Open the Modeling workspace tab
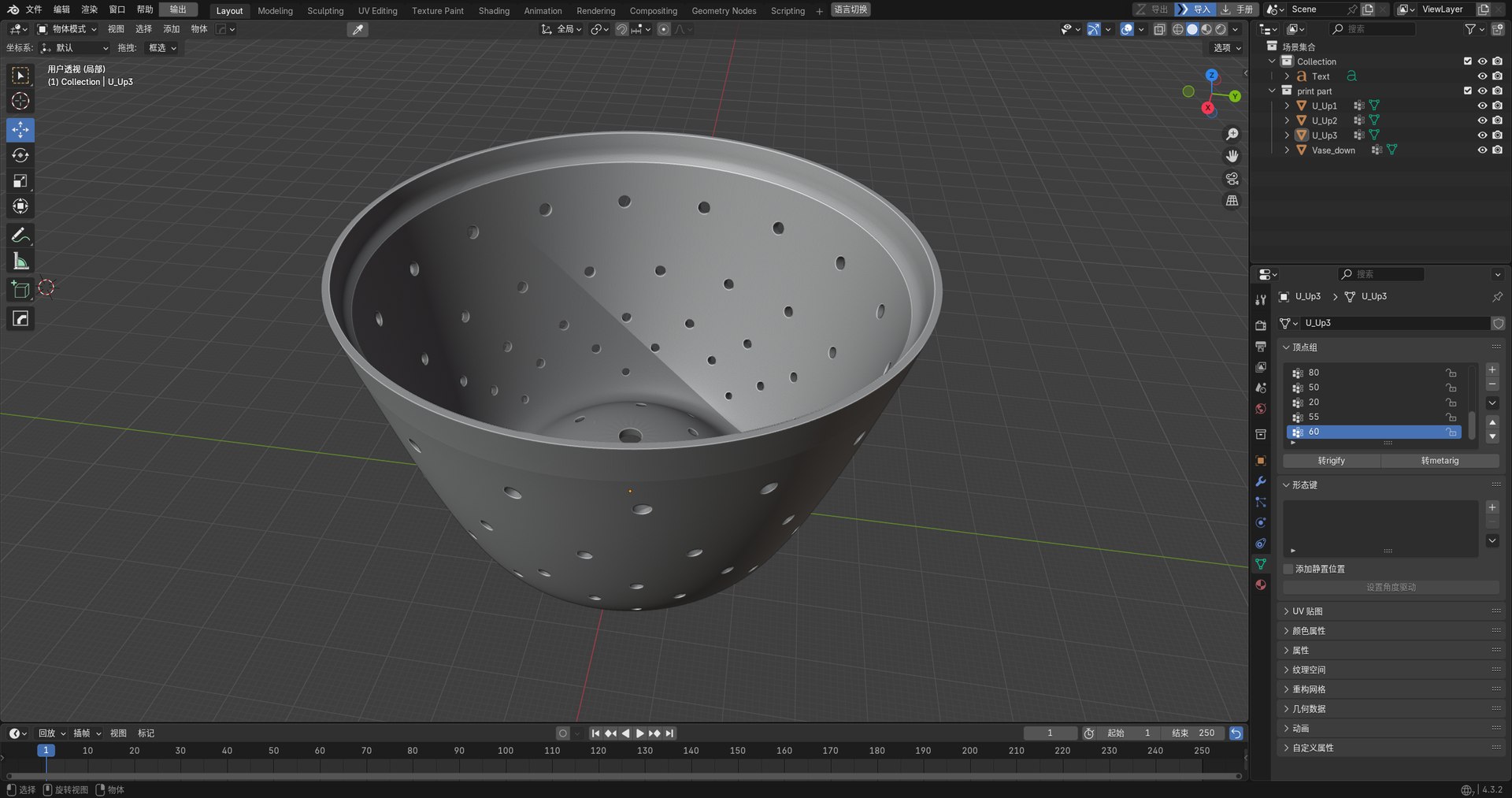This screenshot has height=798, width=1512. tap(275, 11)
